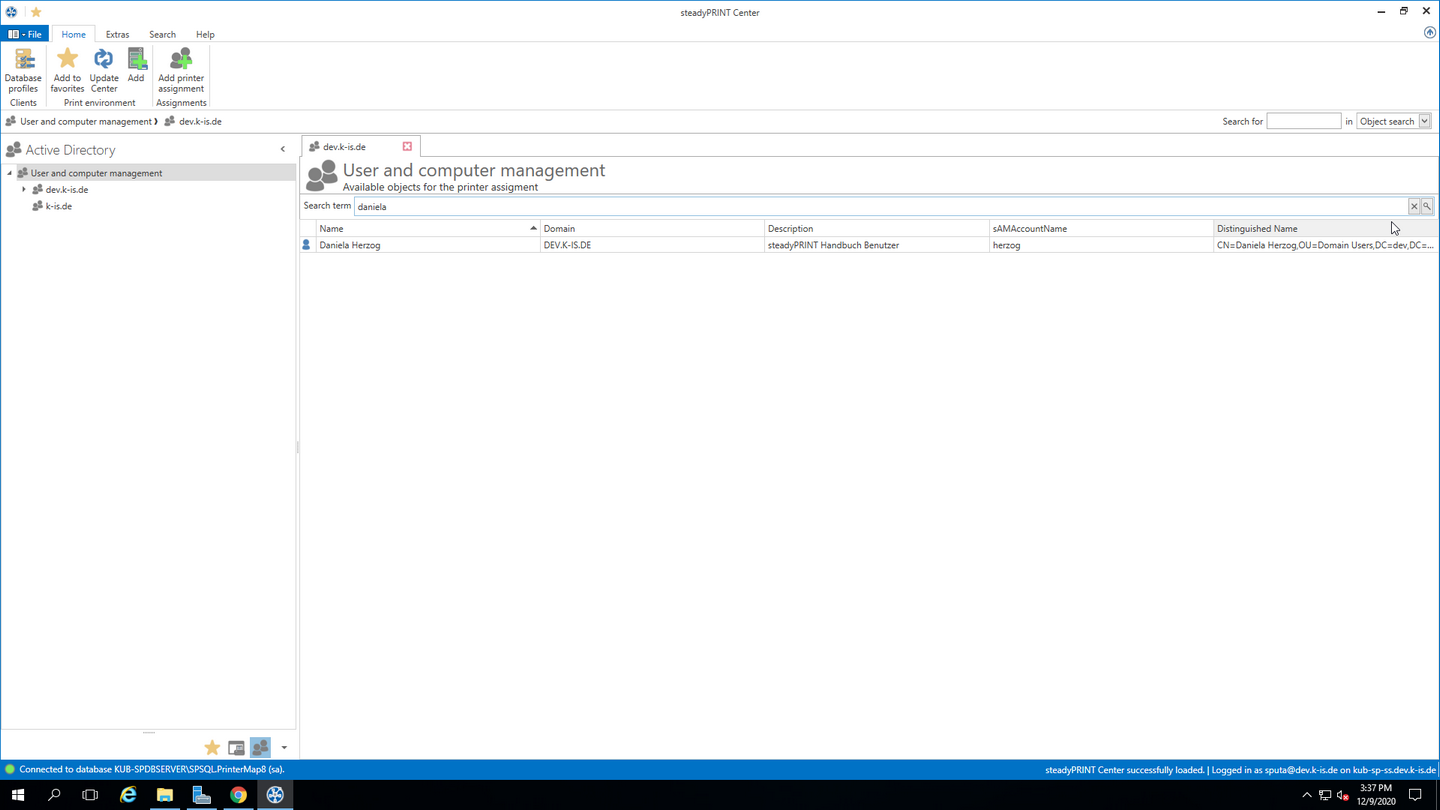The width and height of the screenshot is (1440, 810).
Task: Click the Search for input field
Action: [1304, 121]
